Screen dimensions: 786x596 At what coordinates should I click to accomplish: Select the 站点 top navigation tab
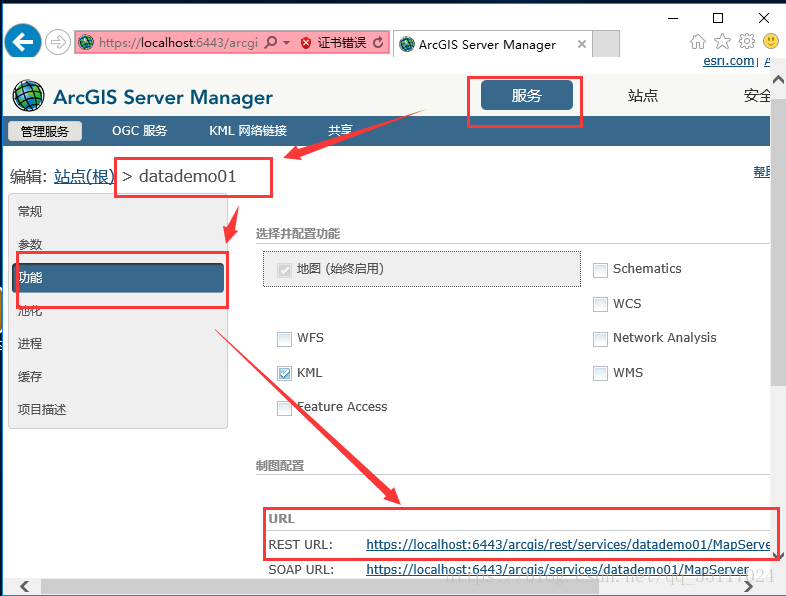click(643, 95)
